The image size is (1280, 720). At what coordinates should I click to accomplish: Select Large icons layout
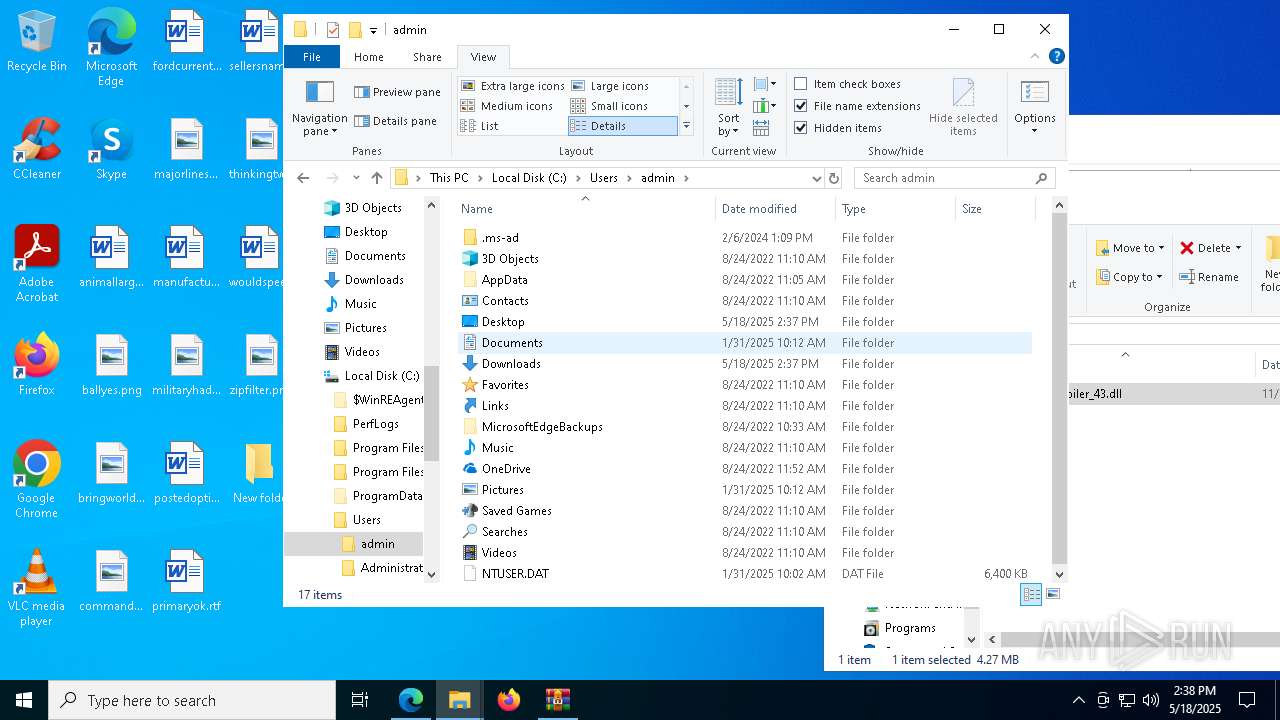(610, 86)
